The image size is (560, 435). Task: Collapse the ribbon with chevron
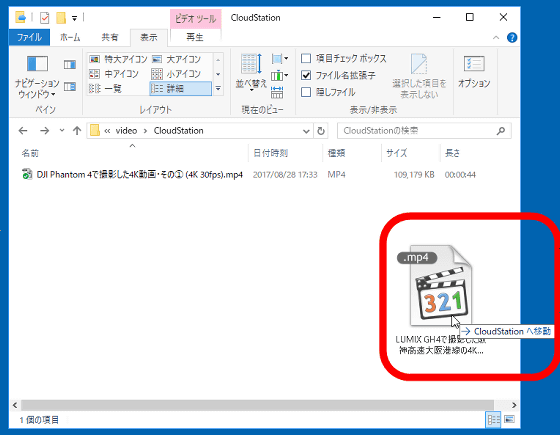(496, 38)
